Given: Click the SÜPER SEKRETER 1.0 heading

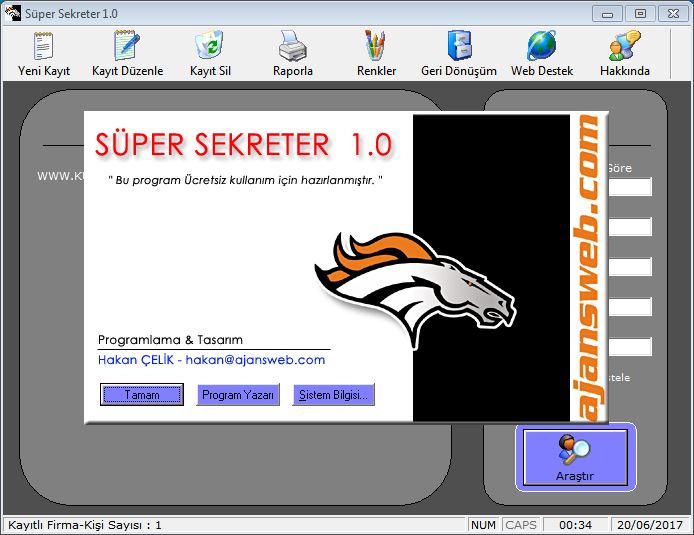Looking at the screenshot, I should point(243,145).
